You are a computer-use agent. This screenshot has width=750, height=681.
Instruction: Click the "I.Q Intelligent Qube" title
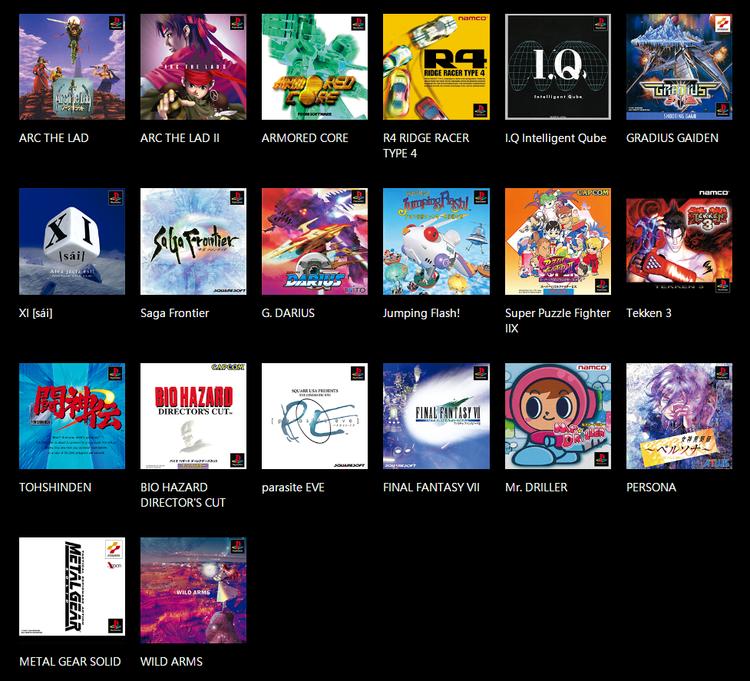(x=556, y=138)
